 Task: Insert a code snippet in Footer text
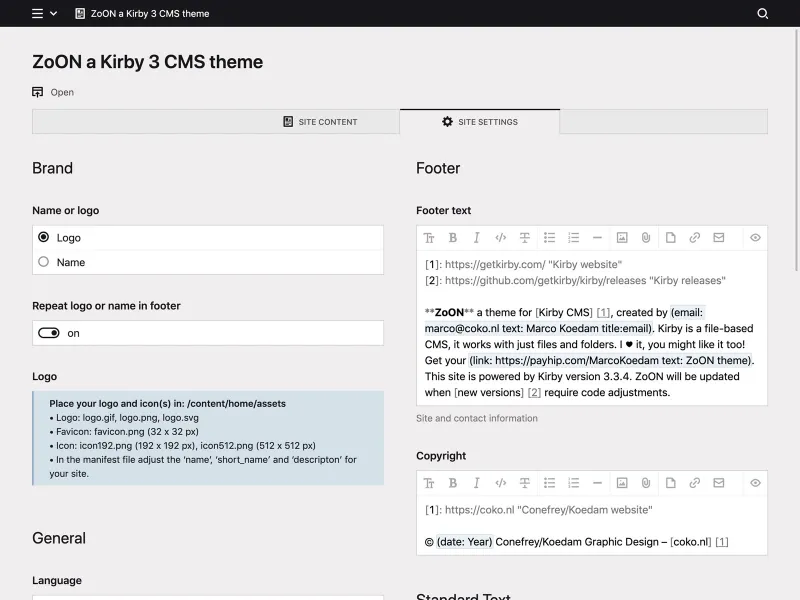[501, 237]
